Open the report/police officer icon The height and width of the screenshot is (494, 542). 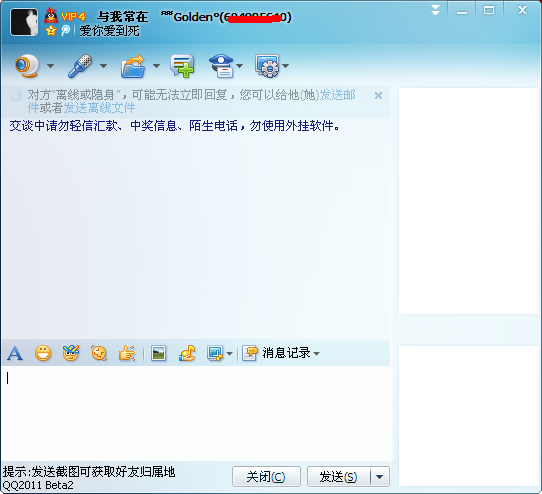pyautogui.click(x=221, y=66)
